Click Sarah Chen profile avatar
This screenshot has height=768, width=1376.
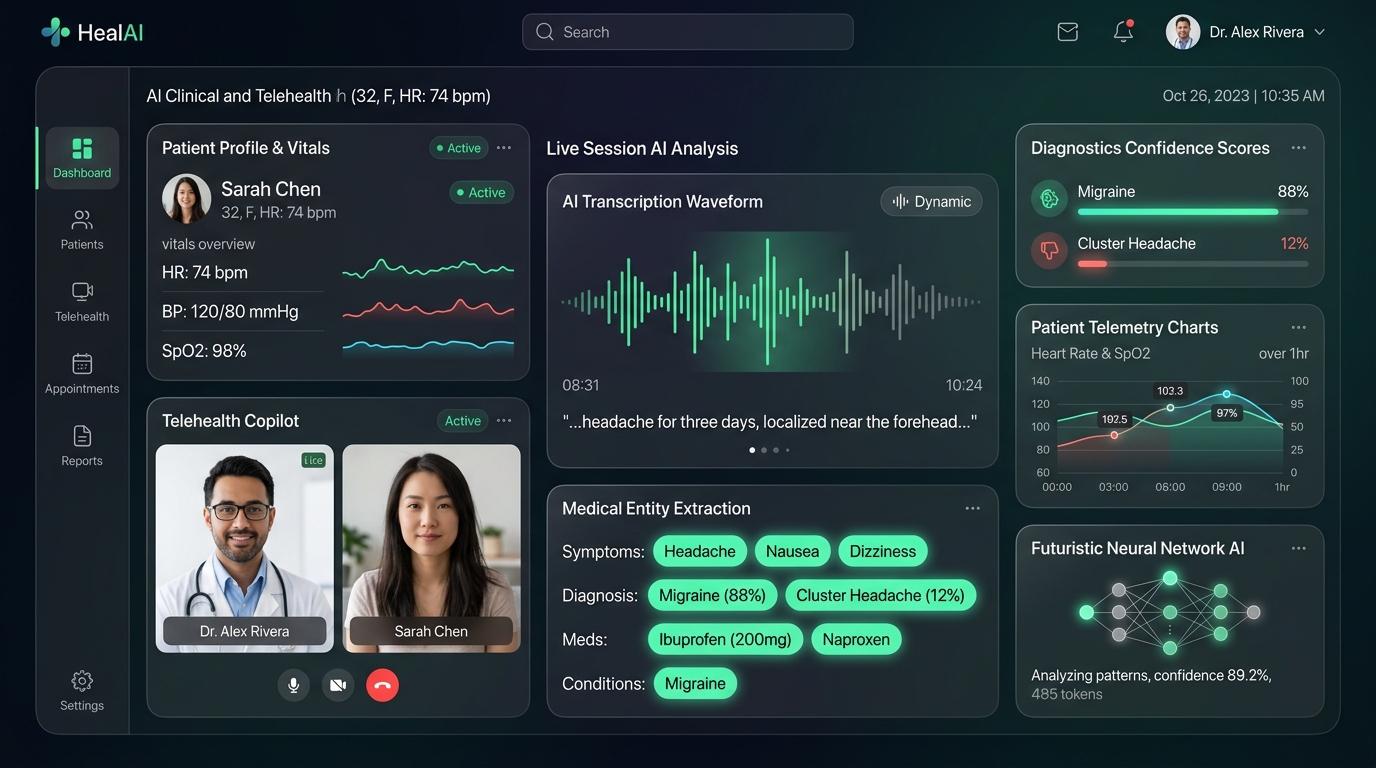187,198
